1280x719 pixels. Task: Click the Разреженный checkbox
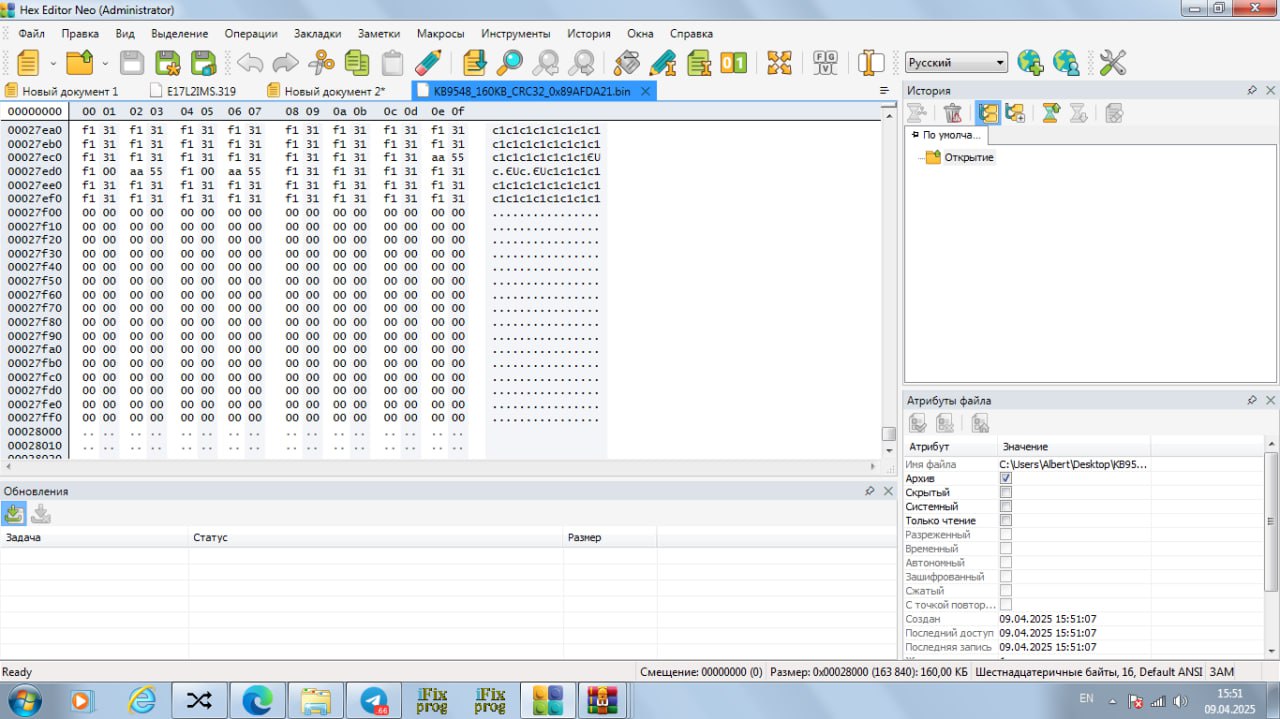(1006, 535)
